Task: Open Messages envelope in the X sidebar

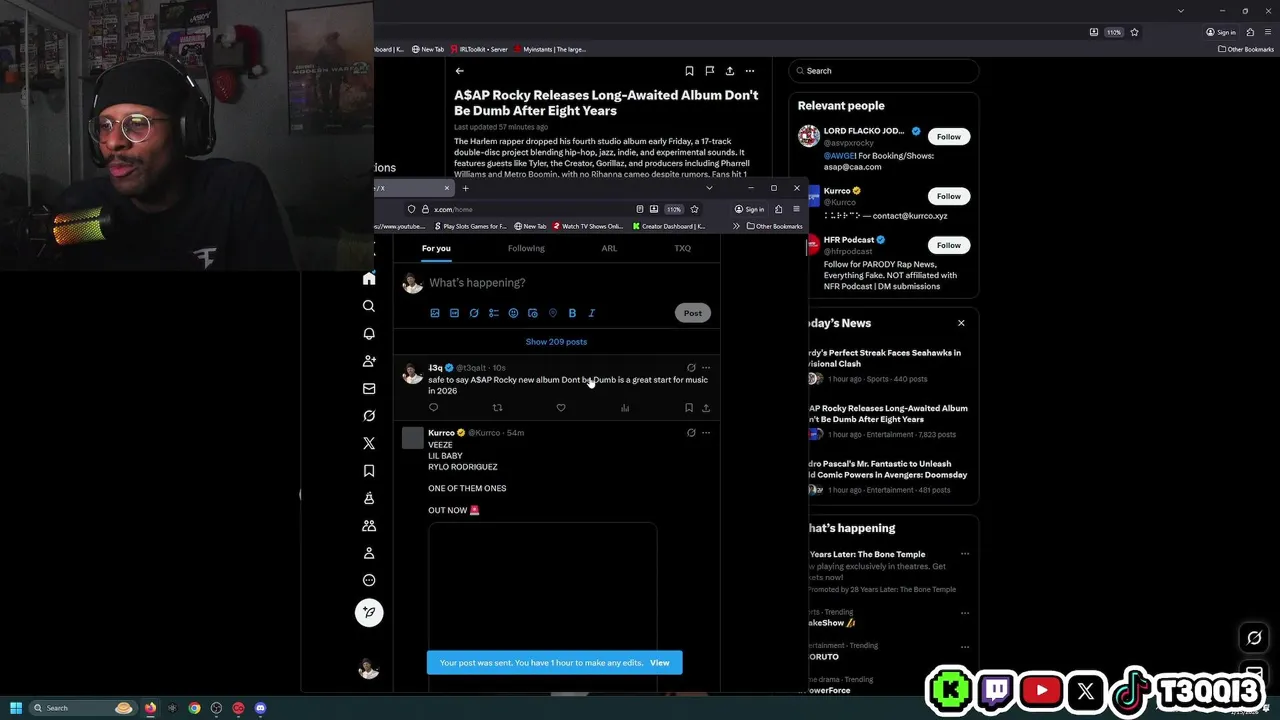Action: 369,388
